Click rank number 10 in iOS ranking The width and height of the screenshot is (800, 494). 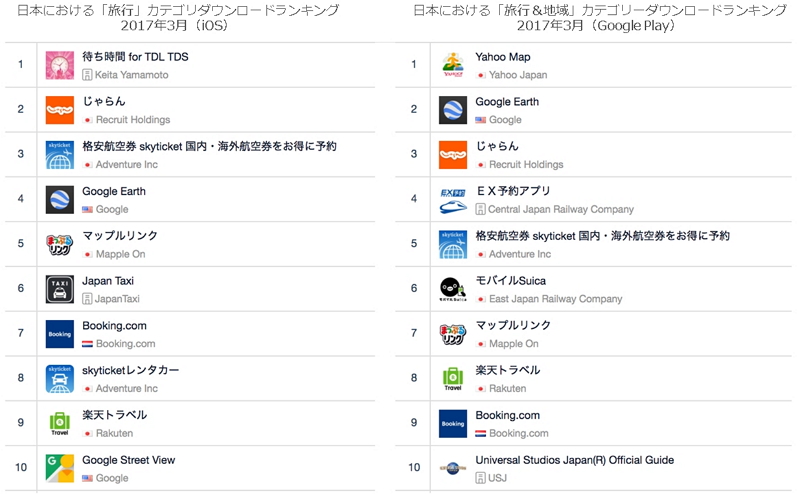pos(21,467)
